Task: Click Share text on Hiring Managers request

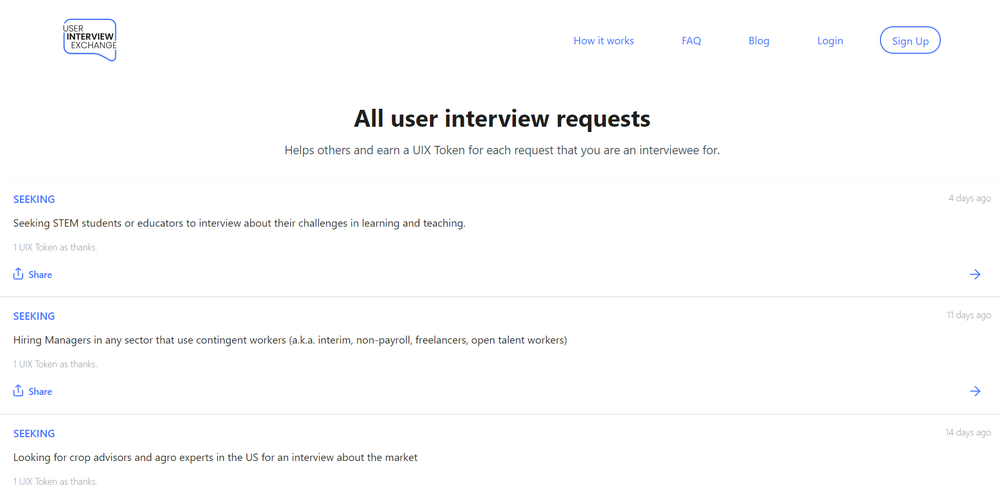Action: tap(40, 391)
